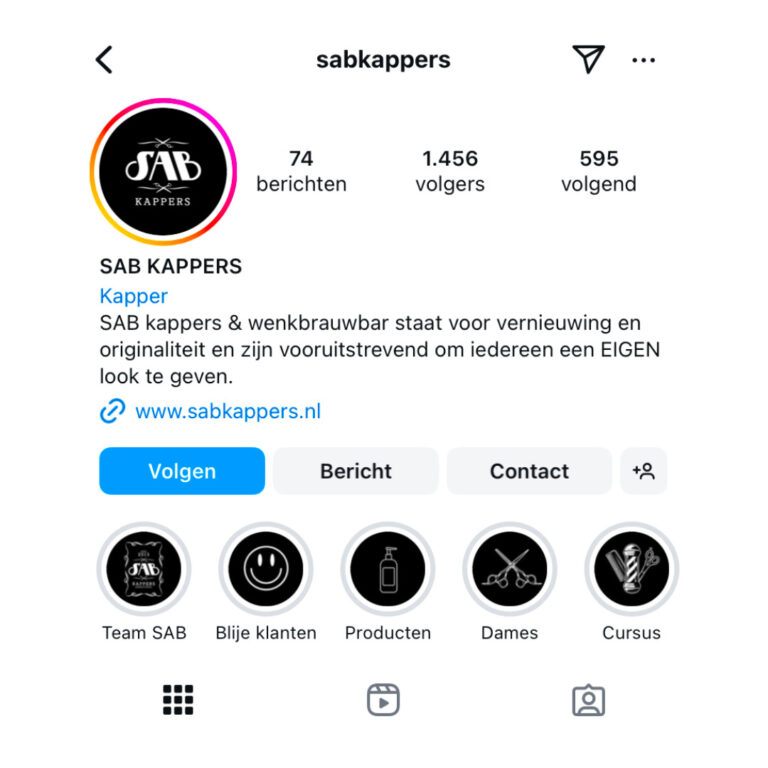Screen dimensions: 768x768
Task: Open the Producten bottle highlight
Action: pyautogui.click(x=388, y=569)
